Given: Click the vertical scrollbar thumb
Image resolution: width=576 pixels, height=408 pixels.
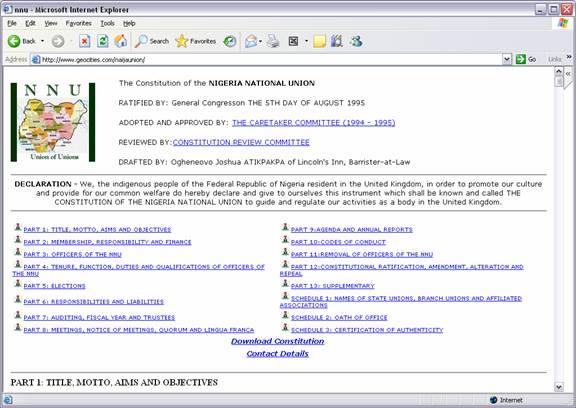Looking at the screenshot, I should point(559,81).
